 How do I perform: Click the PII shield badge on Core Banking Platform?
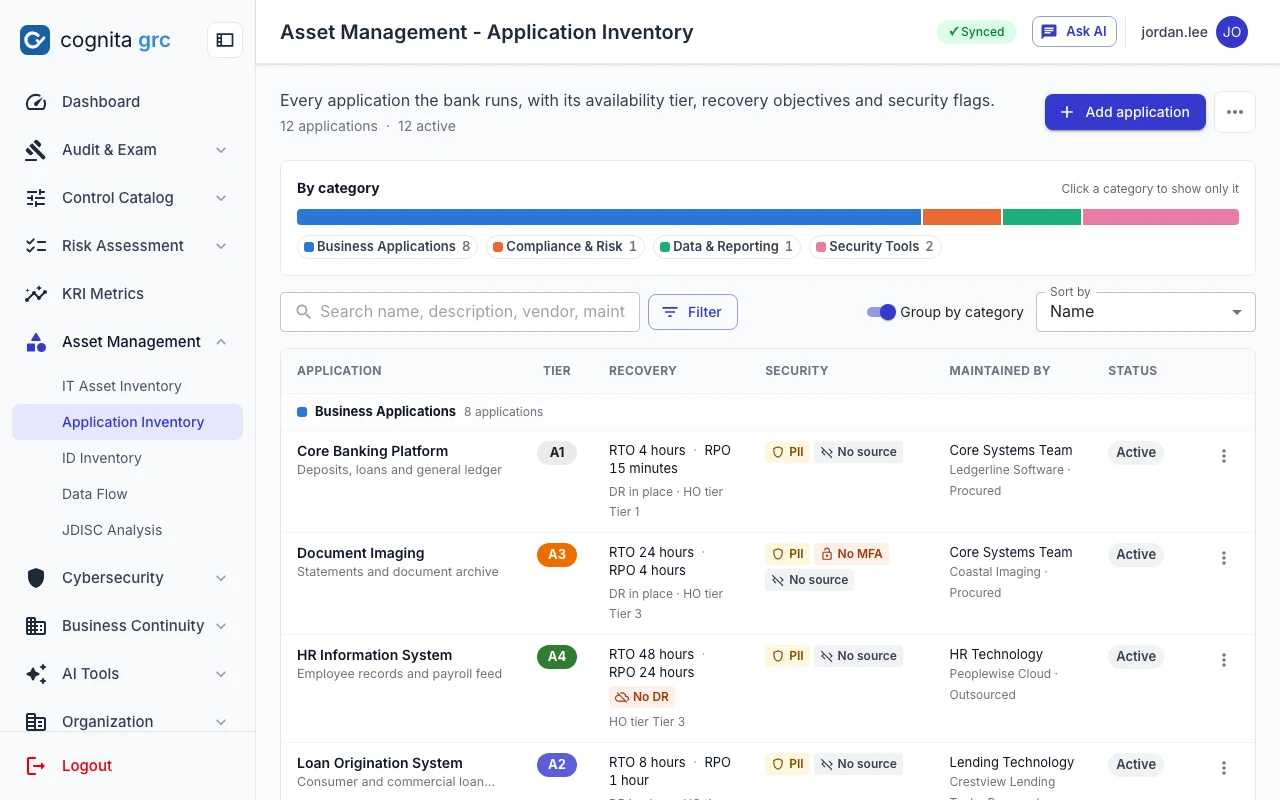[788, 452]
